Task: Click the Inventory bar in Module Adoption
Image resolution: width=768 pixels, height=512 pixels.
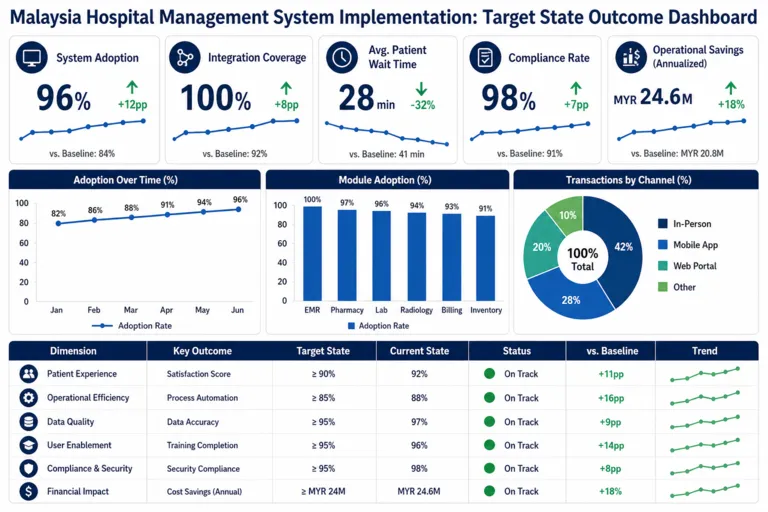Action: pos(486,258)
